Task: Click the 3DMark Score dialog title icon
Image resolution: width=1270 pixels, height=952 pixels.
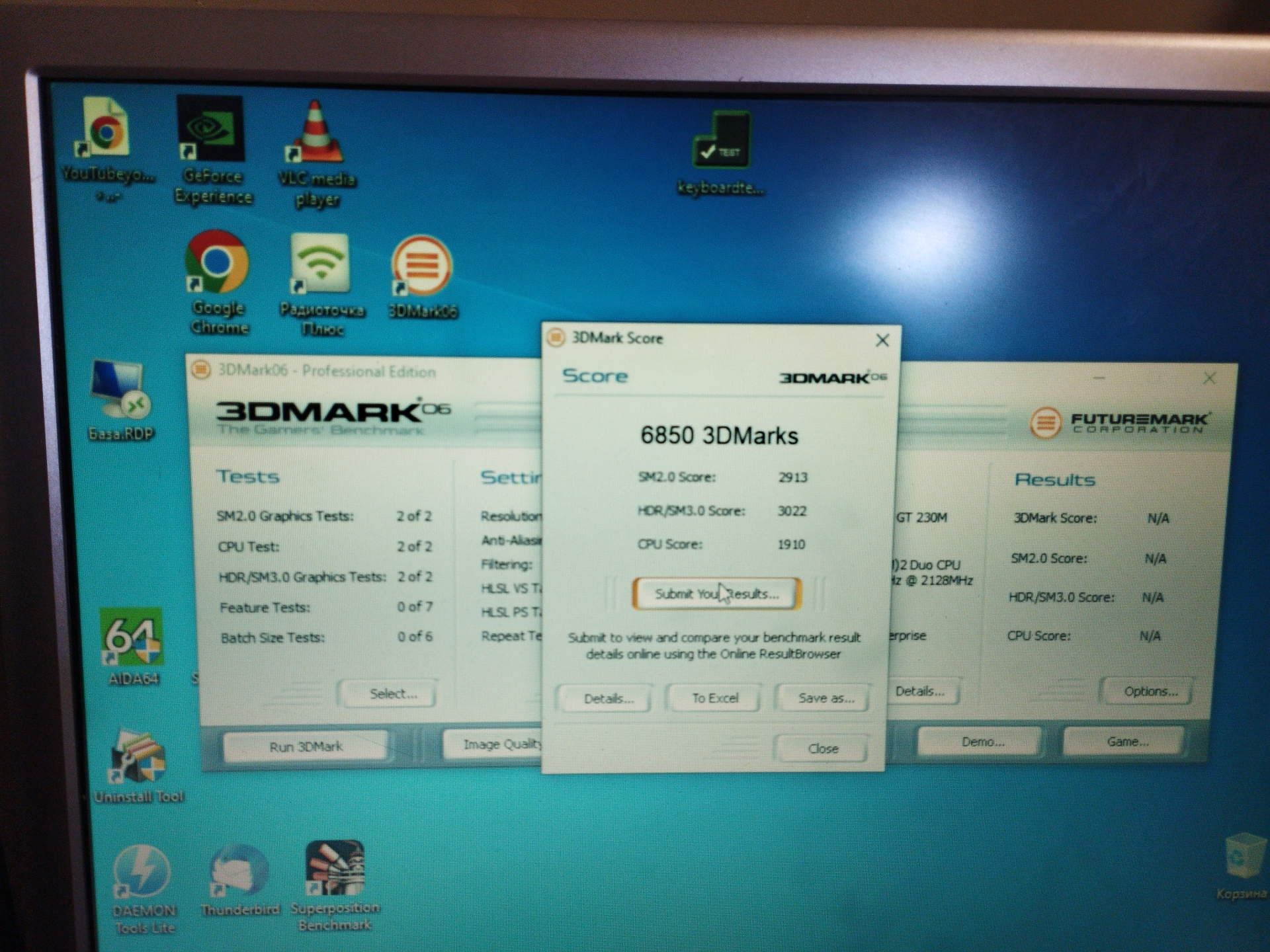Action: [556, 338]
